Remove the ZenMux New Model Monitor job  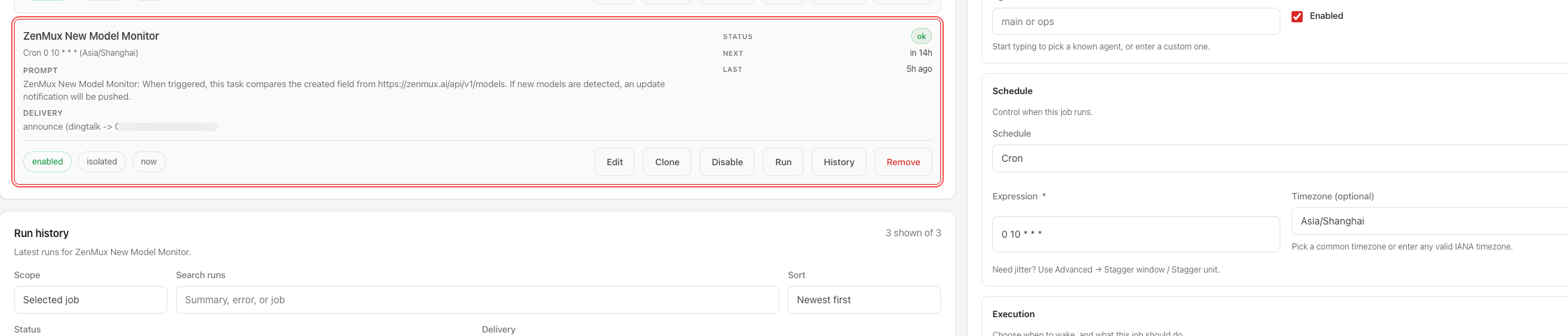tap(903, 162)
